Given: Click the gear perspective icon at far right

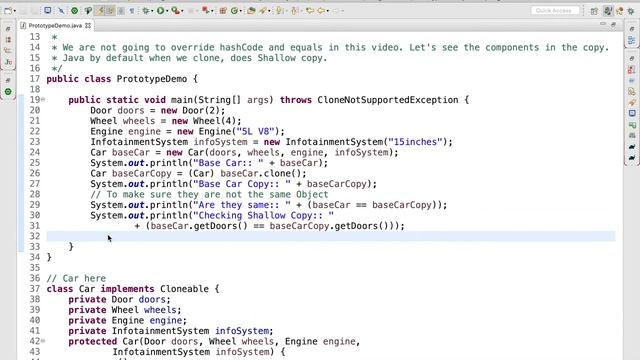Looking at the screenshot, I should 631,11.
